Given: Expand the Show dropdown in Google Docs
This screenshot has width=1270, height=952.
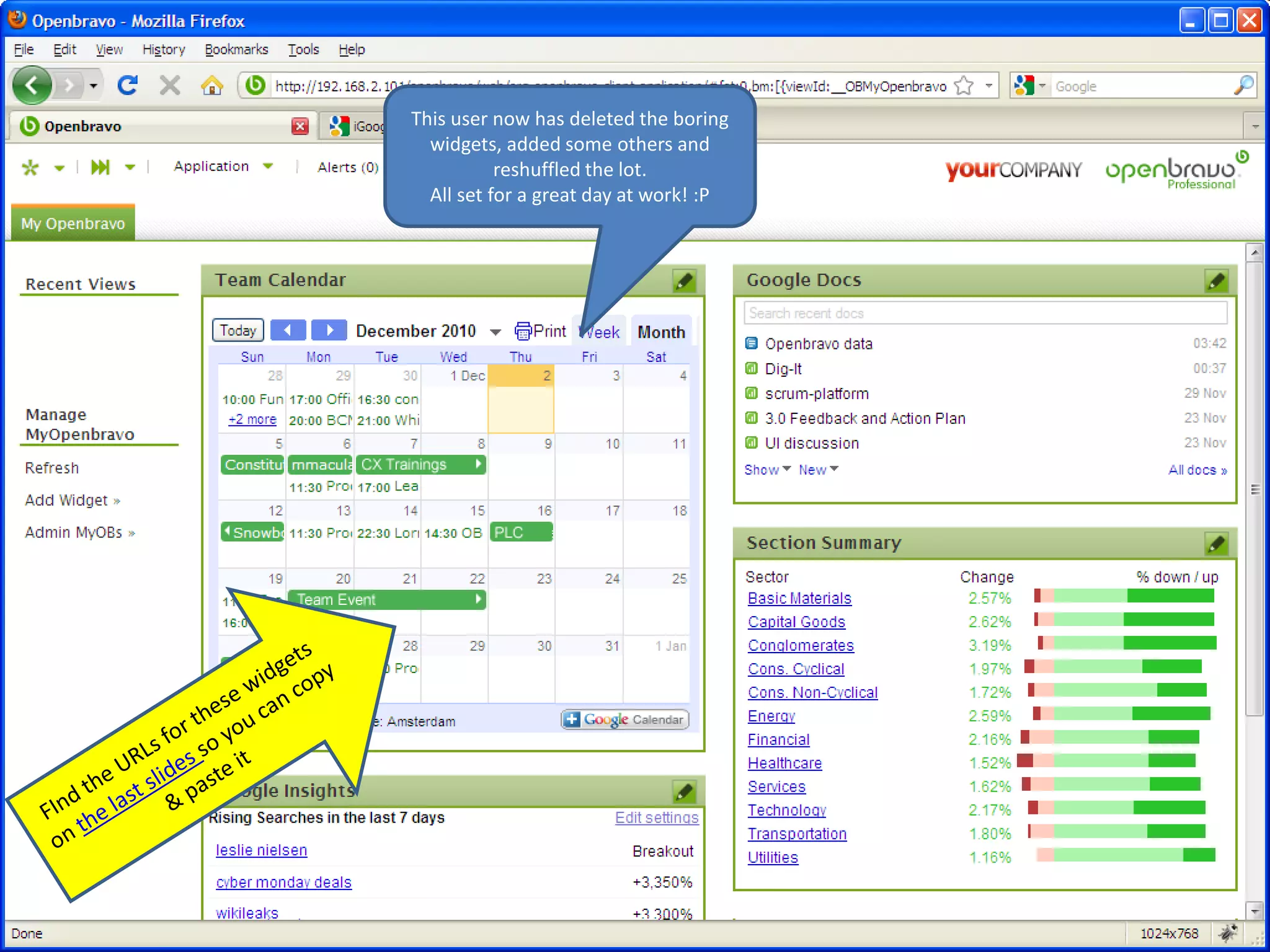Looking at the screenshot, I should [x=767, y=470].
